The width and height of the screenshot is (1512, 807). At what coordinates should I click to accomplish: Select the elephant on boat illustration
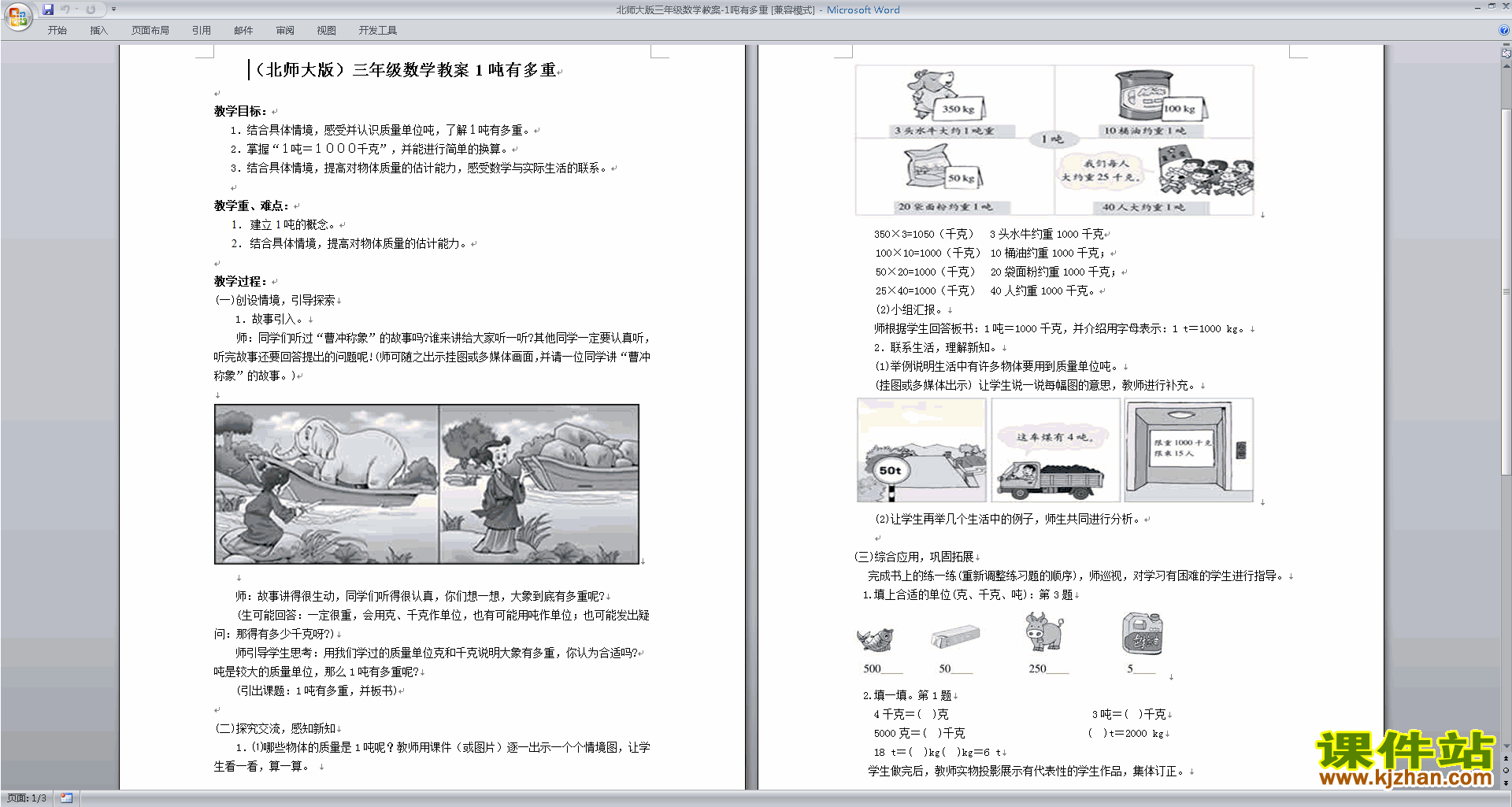click(x=427, y=484)
